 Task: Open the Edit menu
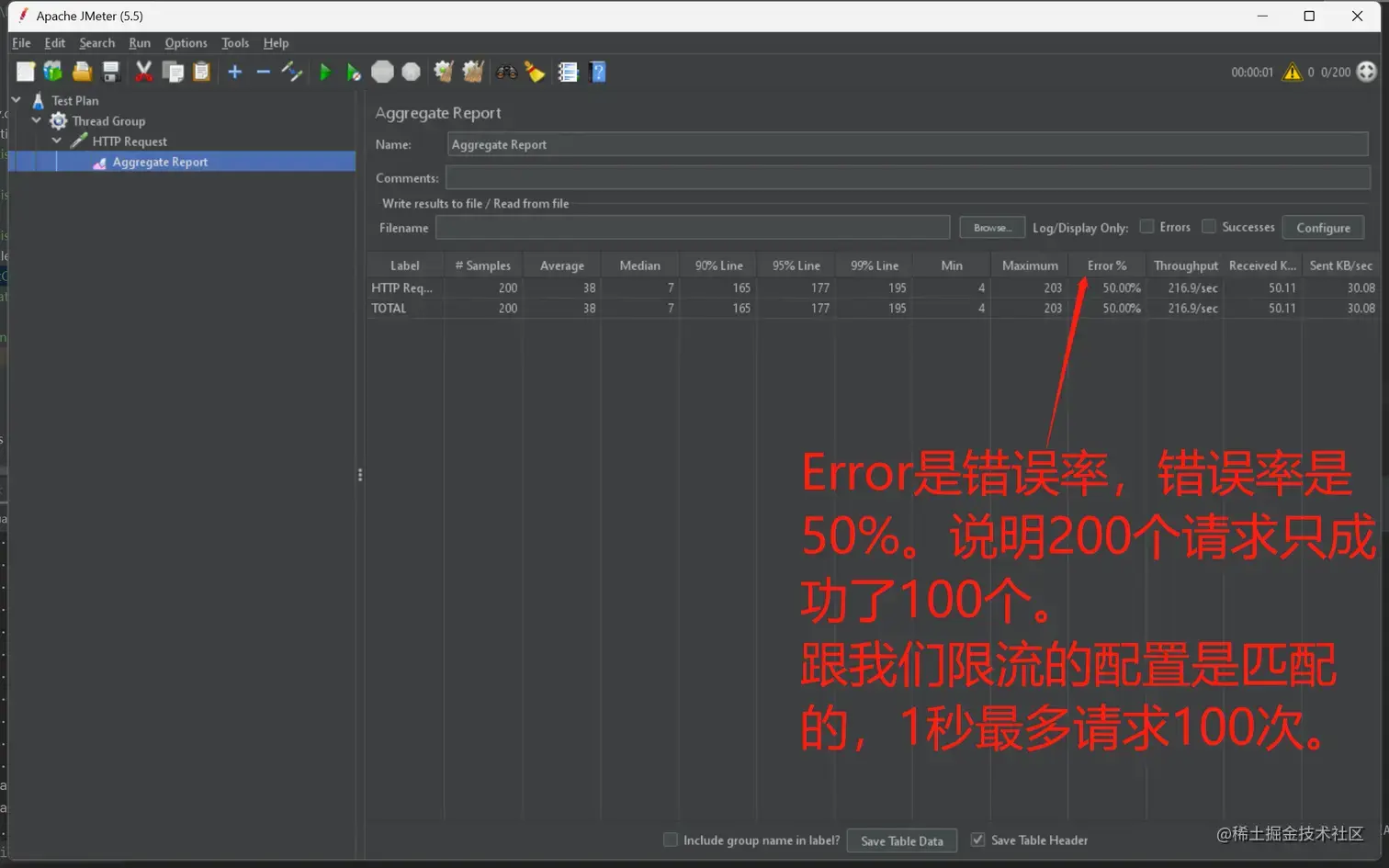pos(55,43)
